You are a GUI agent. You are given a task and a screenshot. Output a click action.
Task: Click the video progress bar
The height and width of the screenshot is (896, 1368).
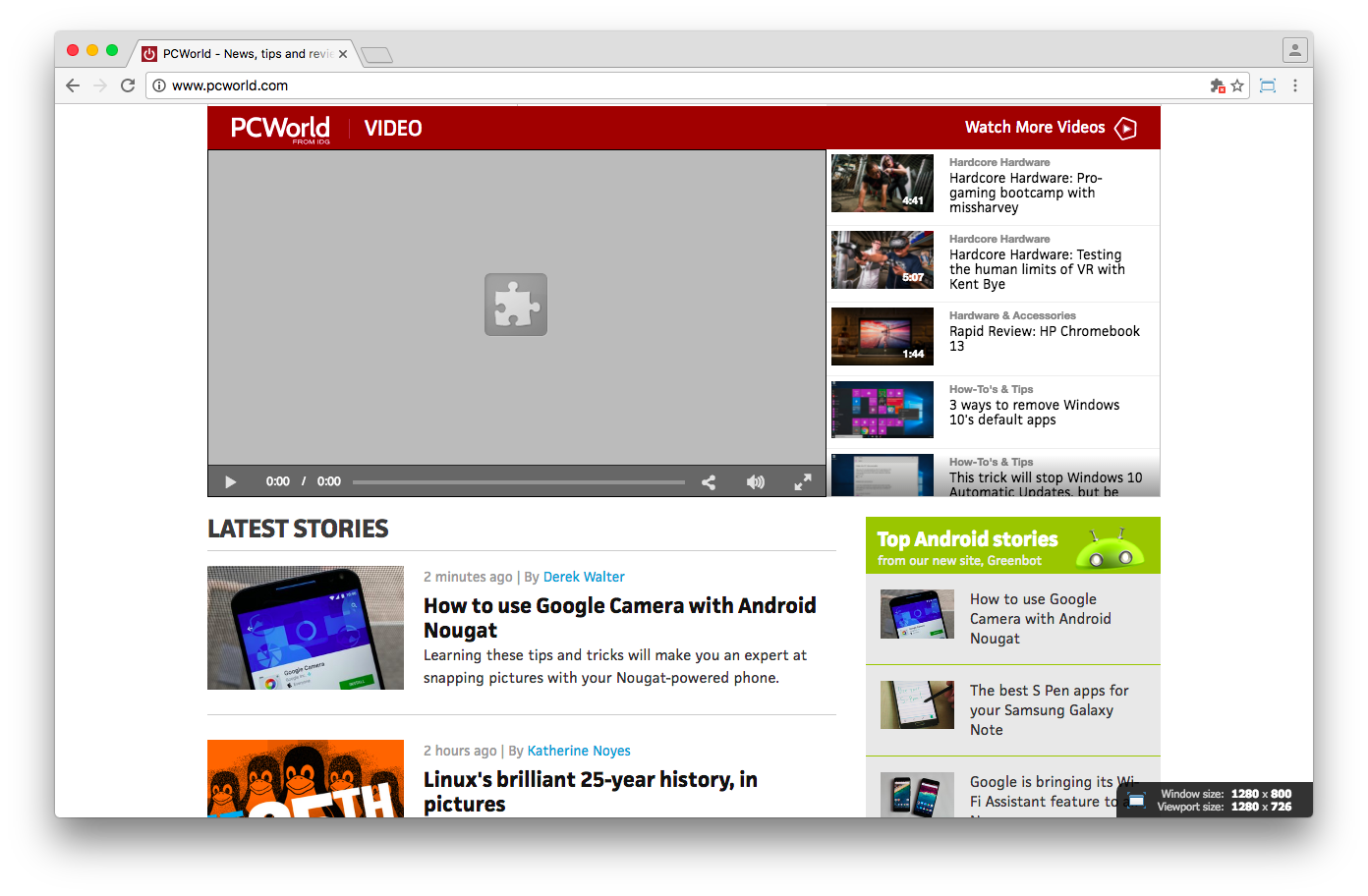(x=519, y=482)
